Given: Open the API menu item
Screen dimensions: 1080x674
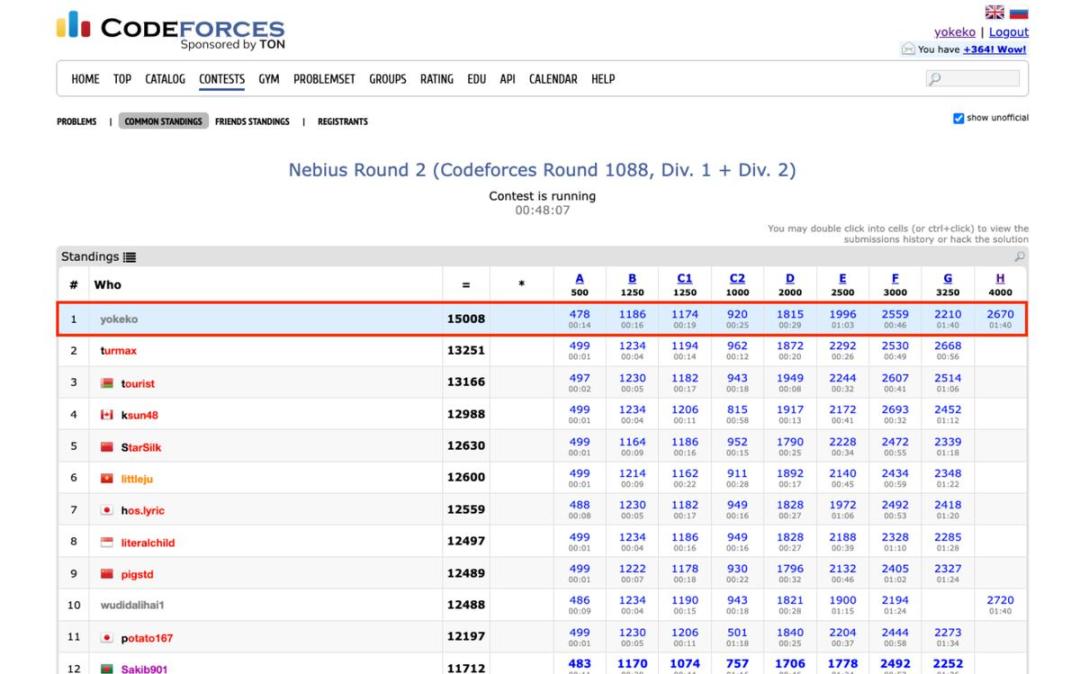Looking at the screenshot, I should click(508, 79).
